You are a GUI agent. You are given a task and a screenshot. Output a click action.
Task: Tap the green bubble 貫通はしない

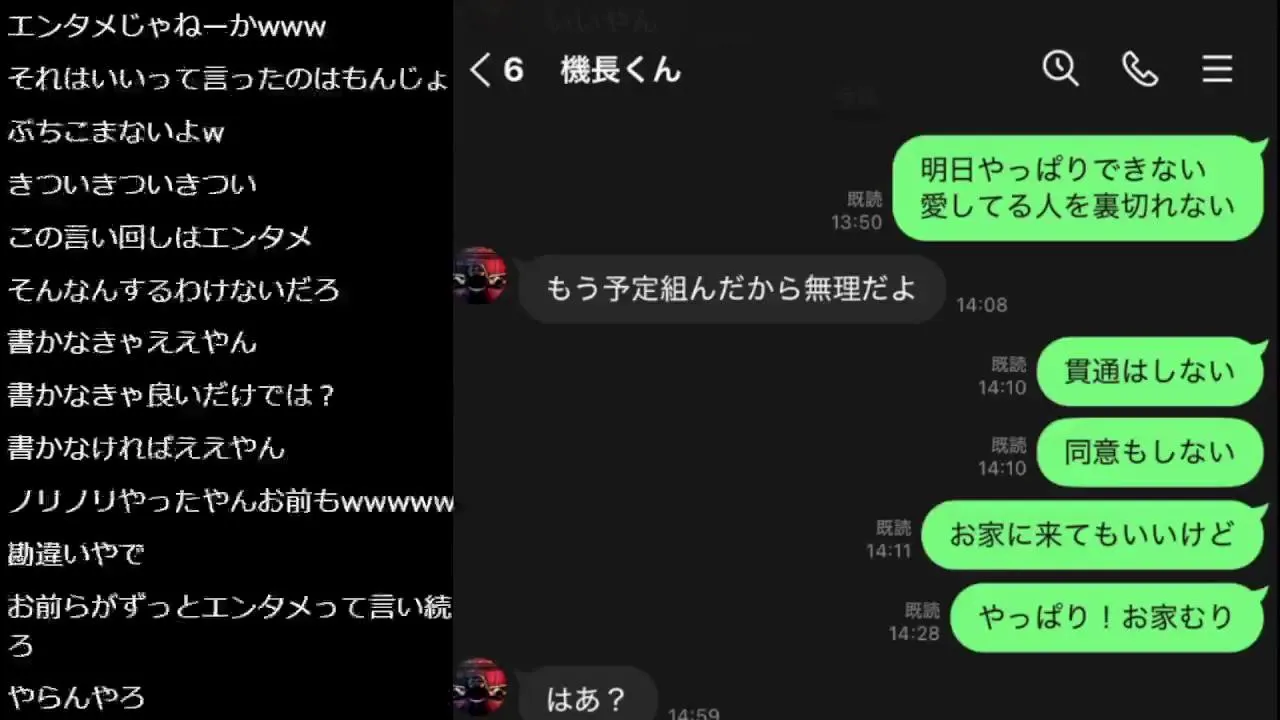click(1151, 371)
